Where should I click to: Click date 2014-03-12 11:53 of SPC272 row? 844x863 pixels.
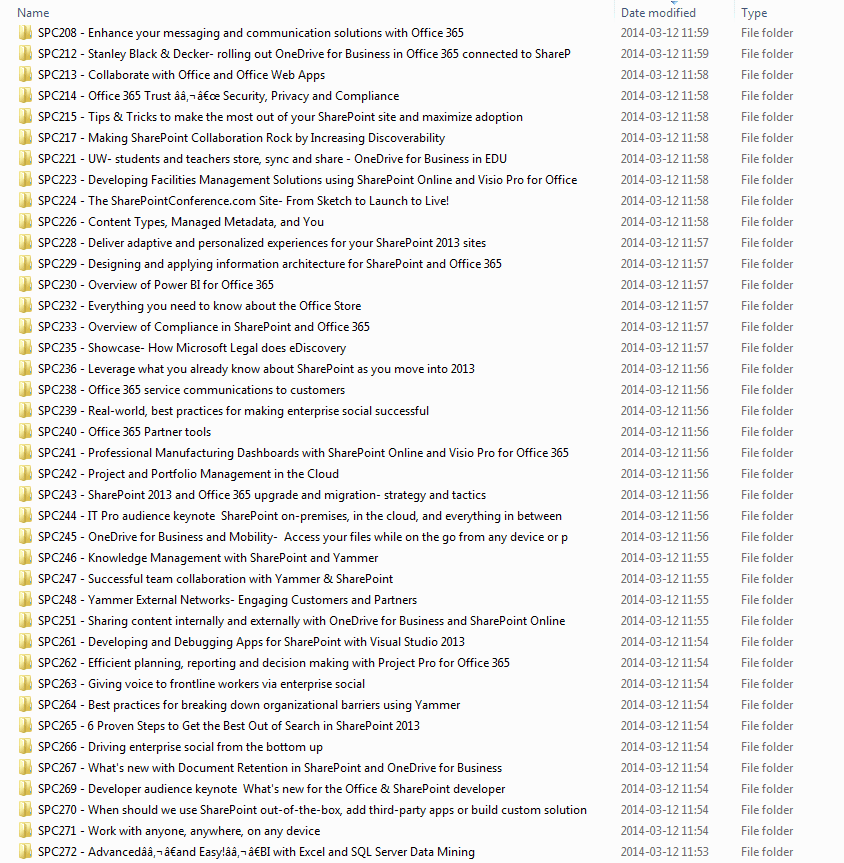coord(665,852)
